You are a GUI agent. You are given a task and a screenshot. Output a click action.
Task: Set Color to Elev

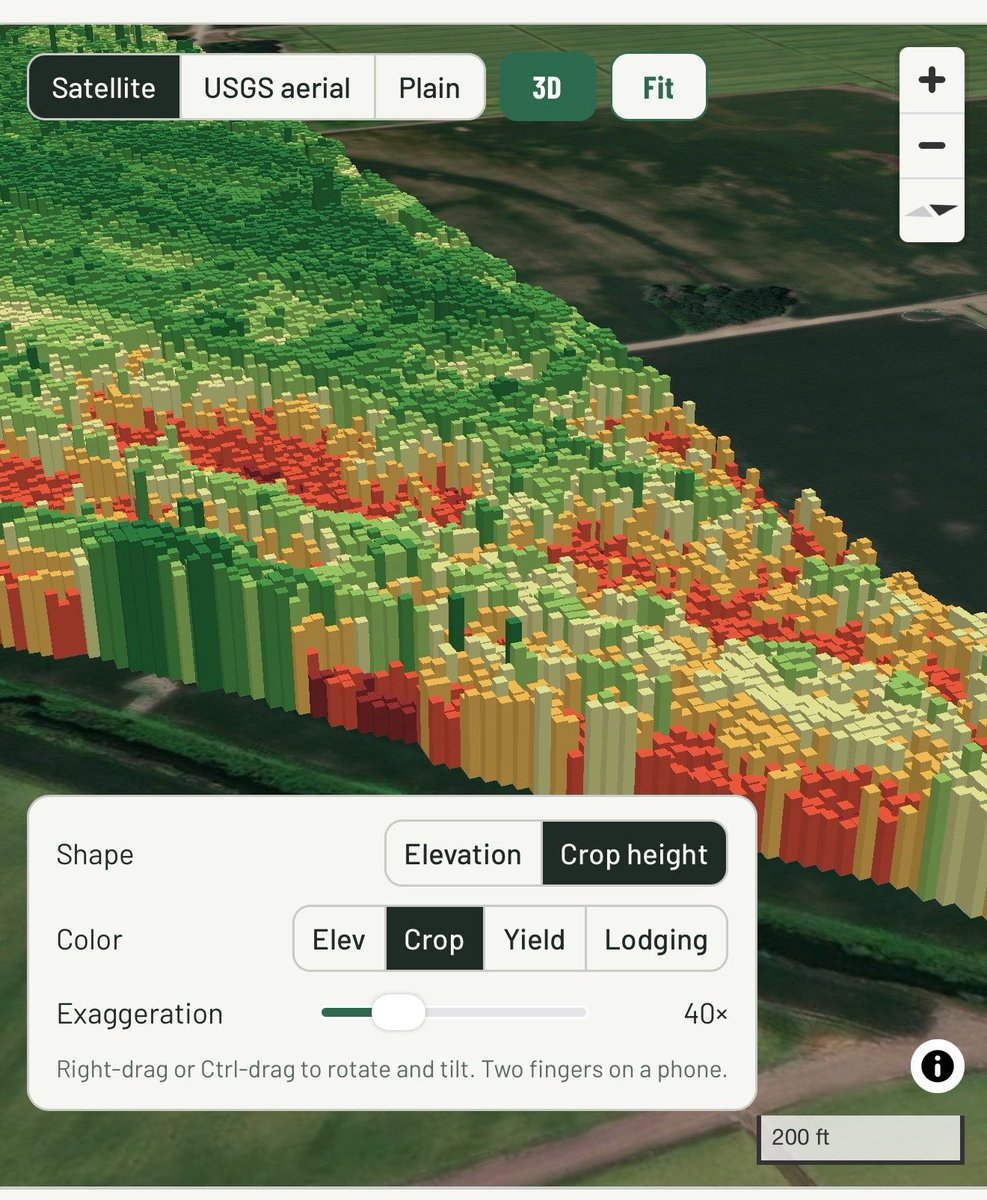(x=339, y=939)
